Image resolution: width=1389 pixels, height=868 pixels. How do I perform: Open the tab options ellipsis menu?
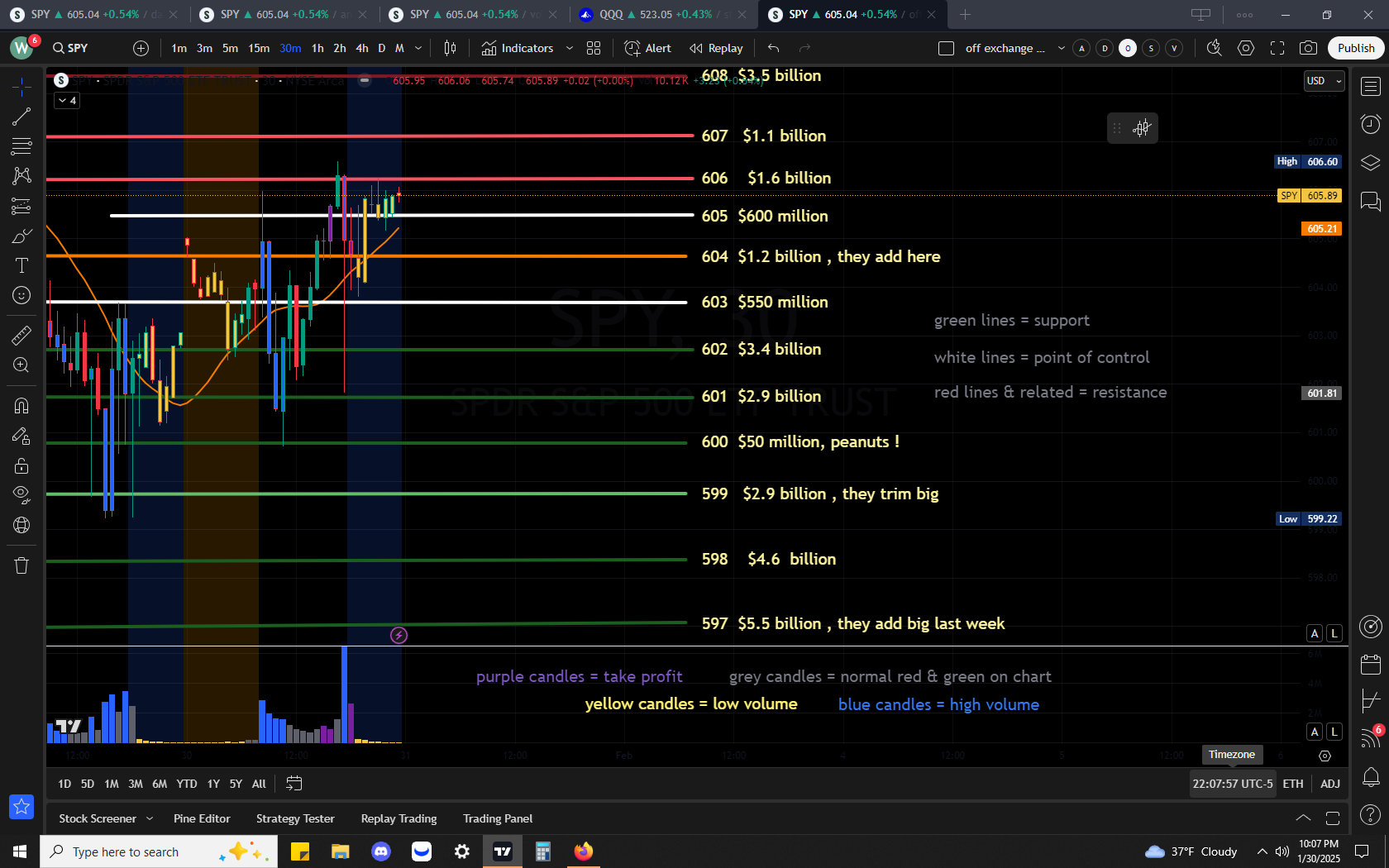(x=1244, y=14)
